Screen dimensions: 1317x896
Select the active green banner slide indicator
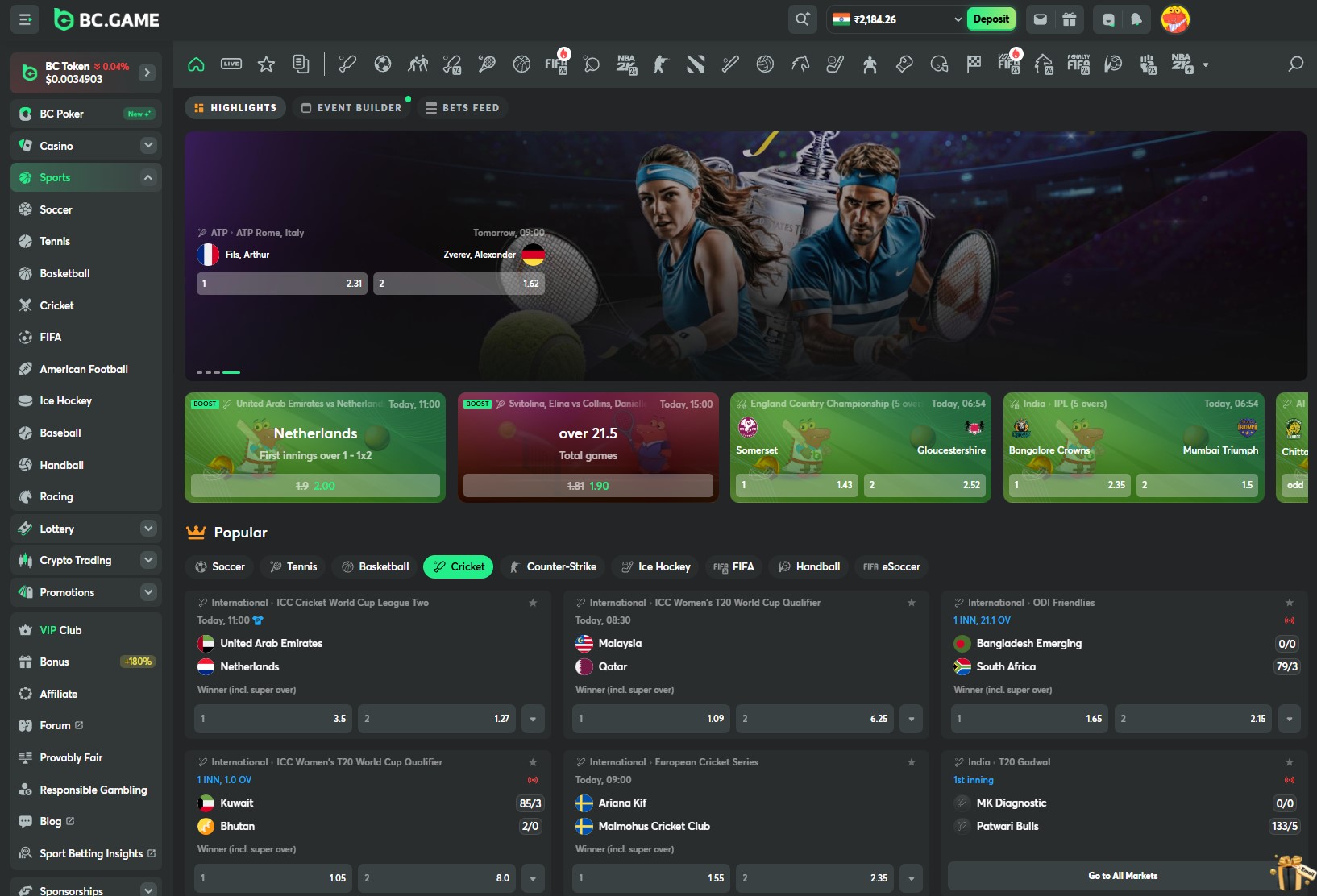point(231,372)
